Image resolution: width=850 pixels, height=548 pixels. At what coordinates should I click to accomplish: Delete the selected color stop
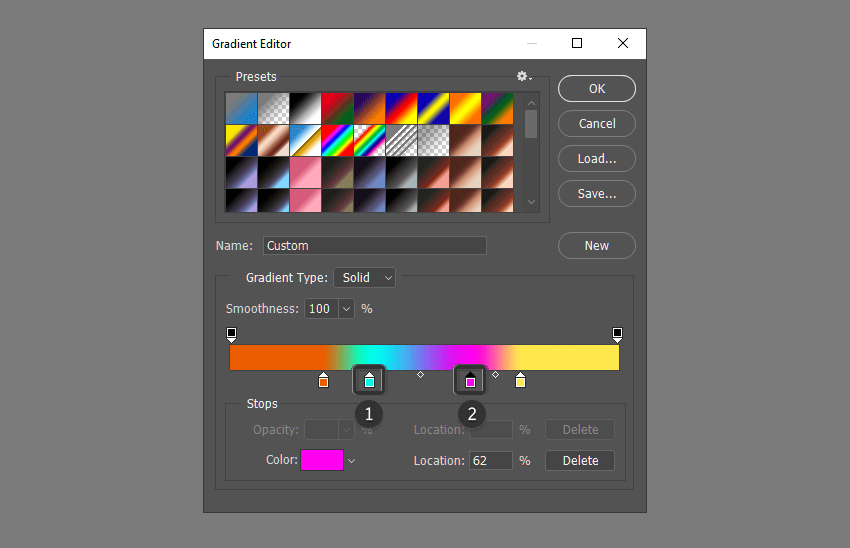[x=580, y=461]
